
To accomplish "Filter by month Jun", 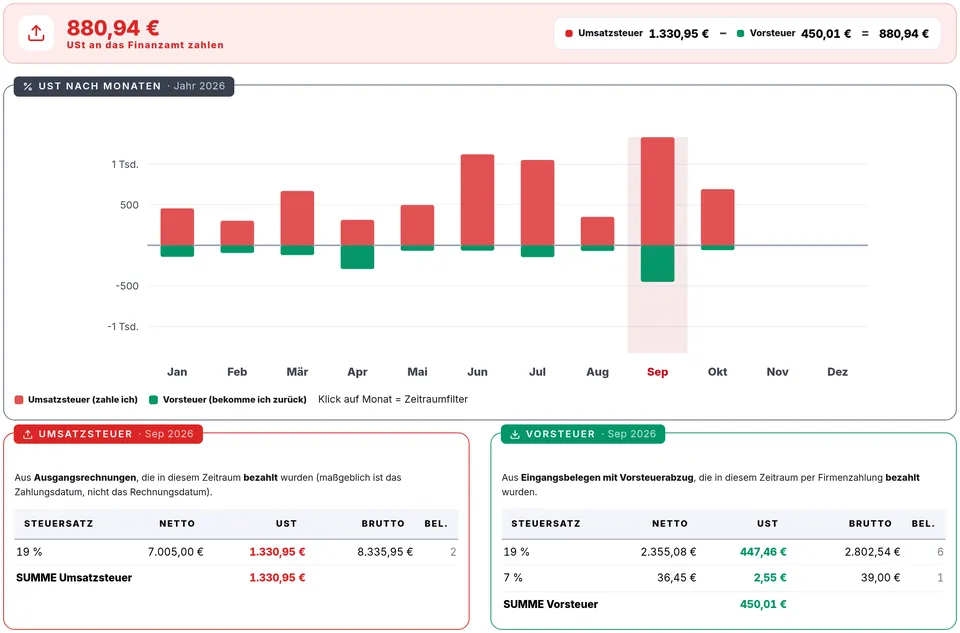I will tap(477, 372).
